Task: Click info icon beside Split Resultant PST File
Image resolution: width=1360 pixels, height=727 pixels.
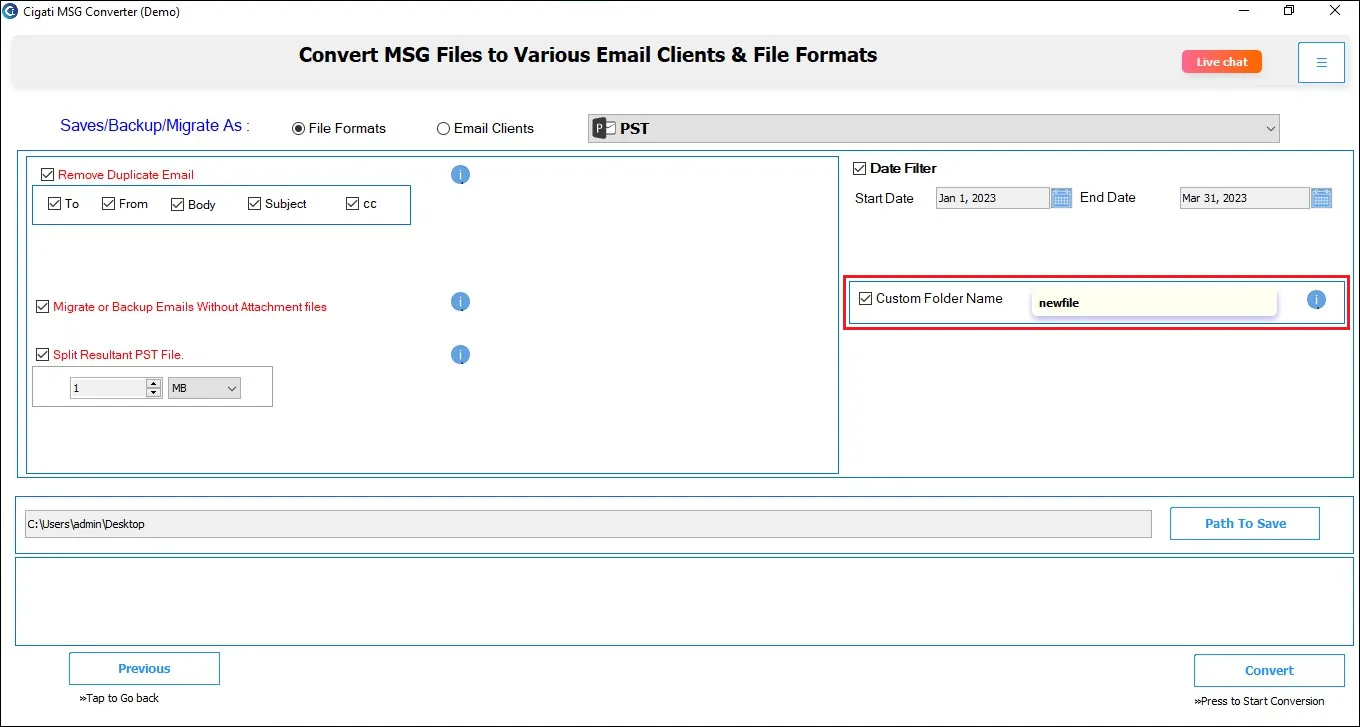Action: 460,355
